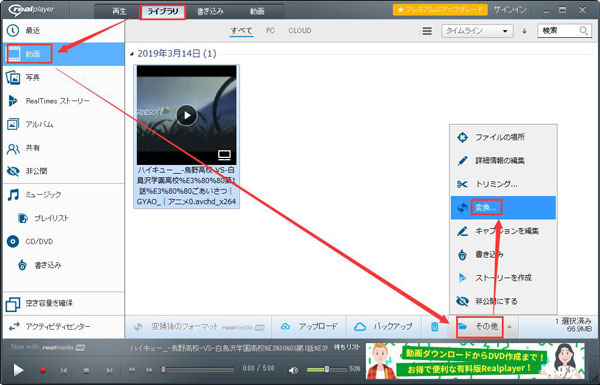The image size is (600, 385).
Task: Click next track button
Action: coord(109,370)
